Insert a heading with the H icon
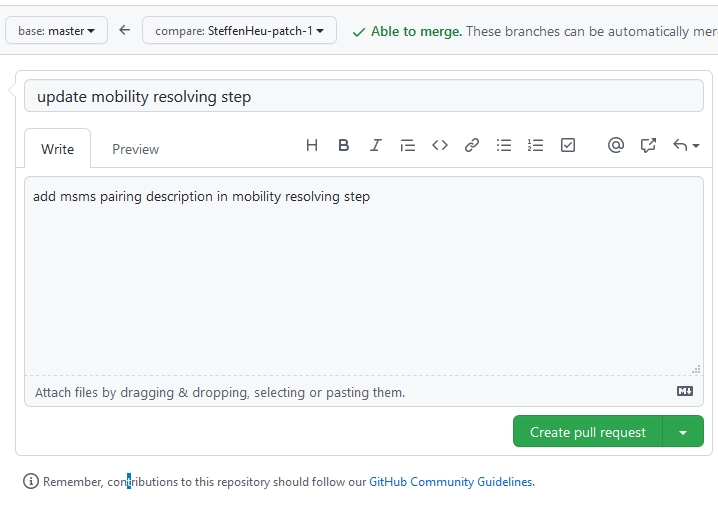The width and height of the screenshot is (718, 512). pyautogui.click(x=312, y=146)
